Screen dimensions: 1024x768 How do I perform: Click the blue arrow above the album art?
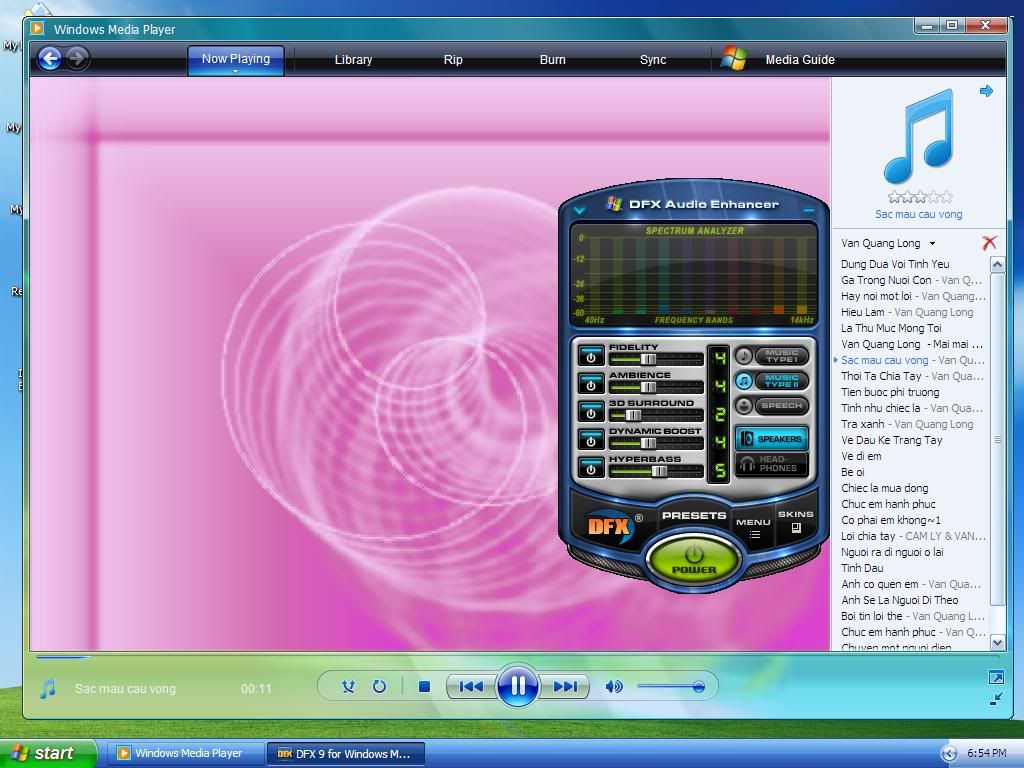(x=986, y=91)
